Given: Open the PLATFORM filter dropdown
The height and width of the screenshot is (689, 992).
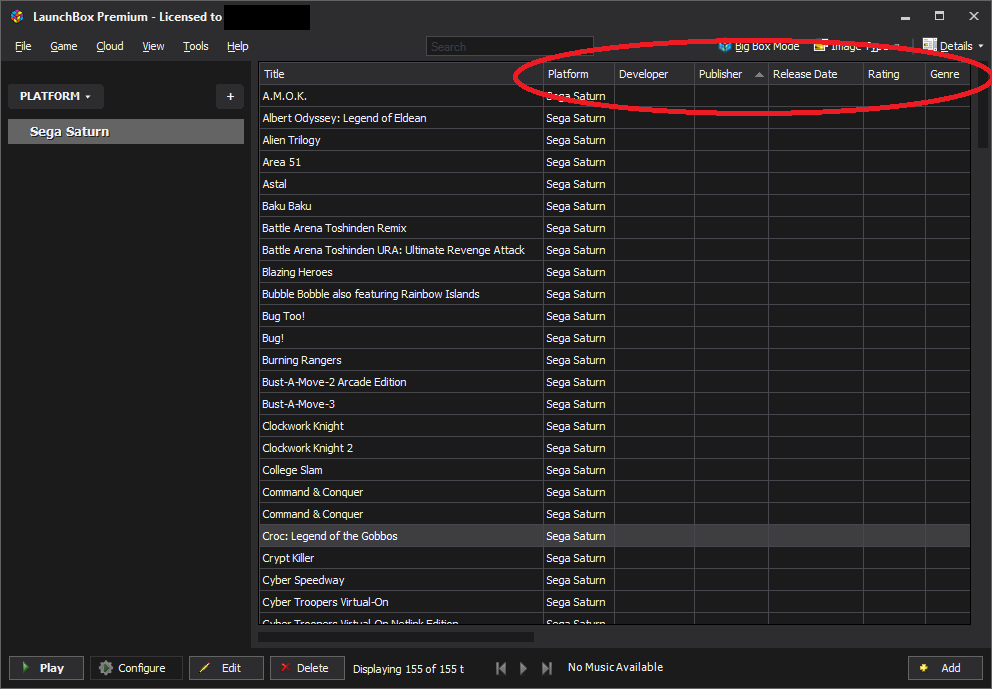Looking at the screenshot, I should [x=56, y=96].
